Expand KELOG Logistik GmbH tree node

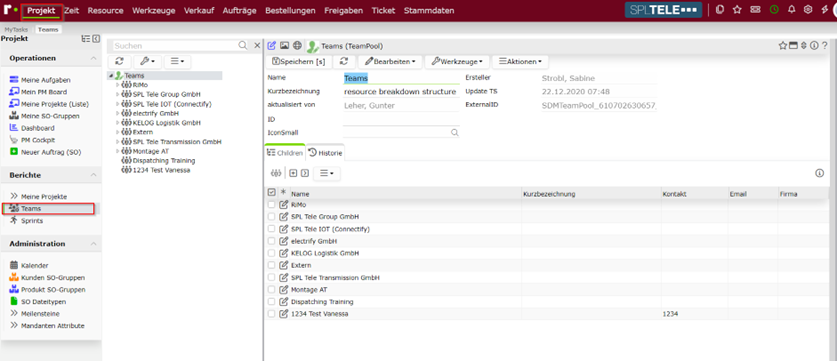click(x=117, y=123)
